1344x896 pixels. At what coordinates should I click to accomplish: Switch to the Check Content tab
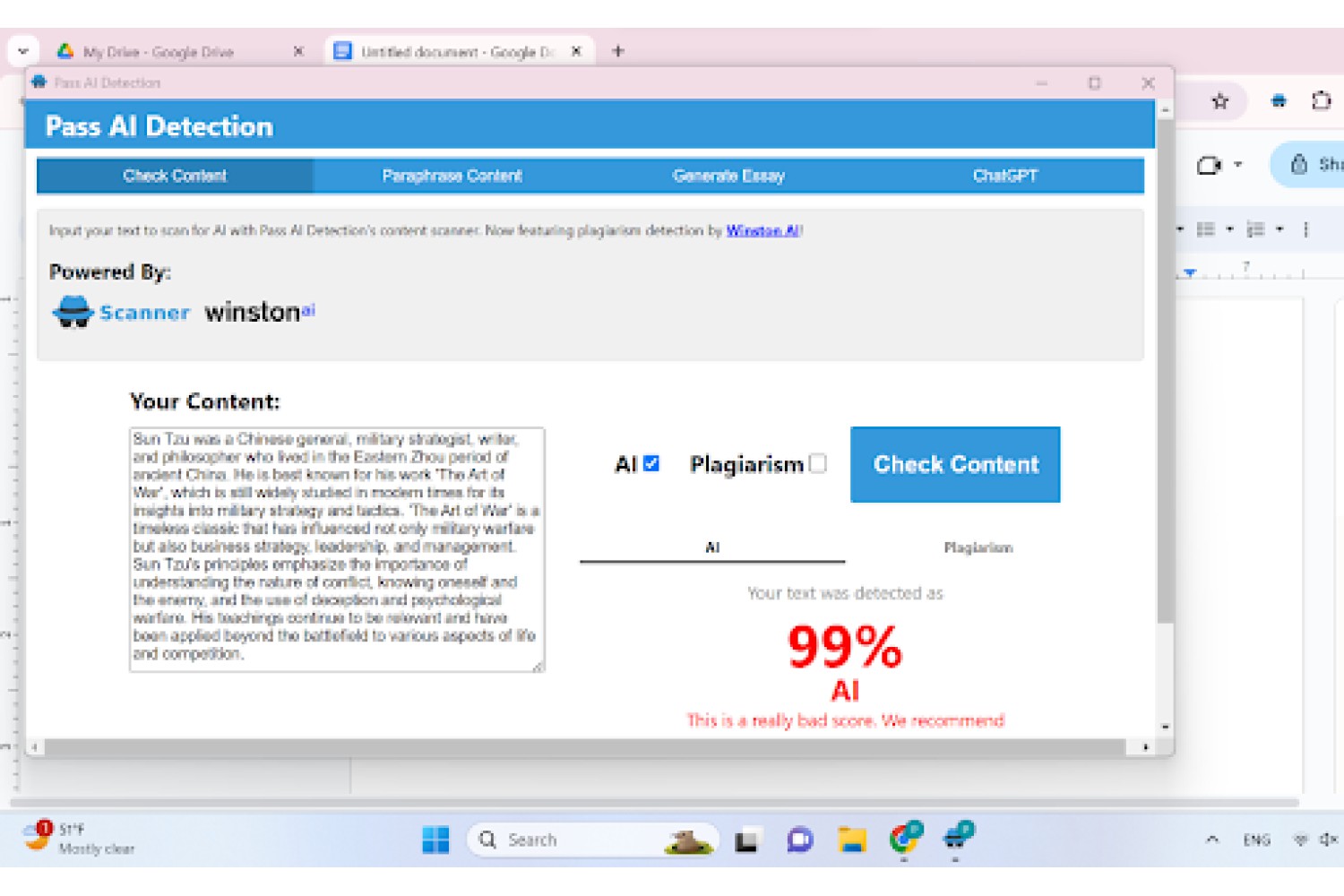click(175, 176)
